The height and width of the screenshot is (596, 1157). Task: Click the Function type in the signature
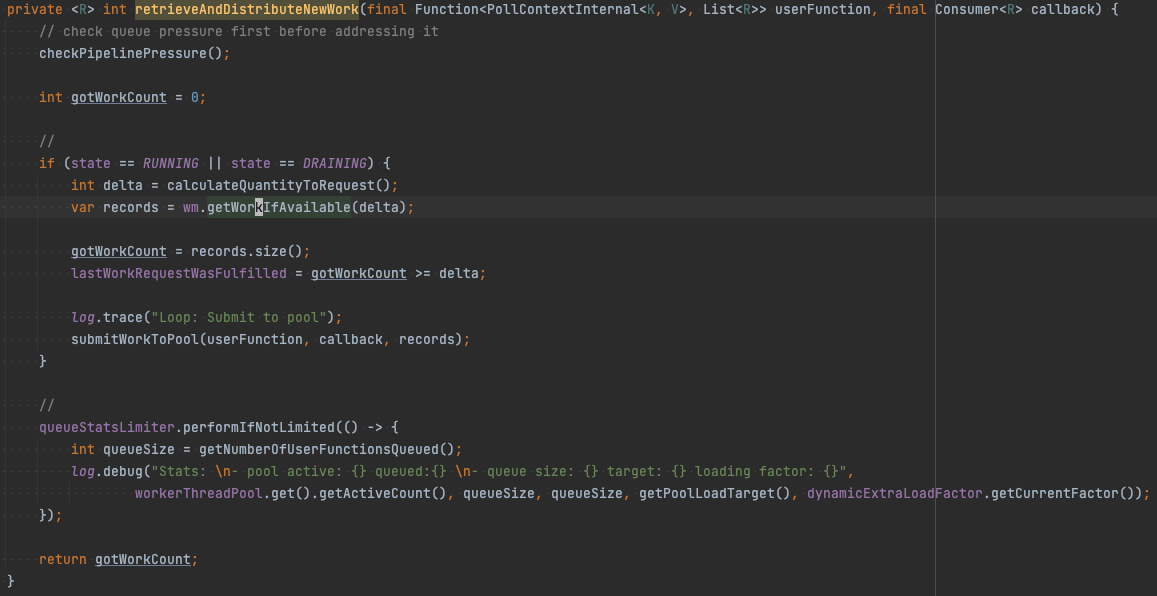446,10
